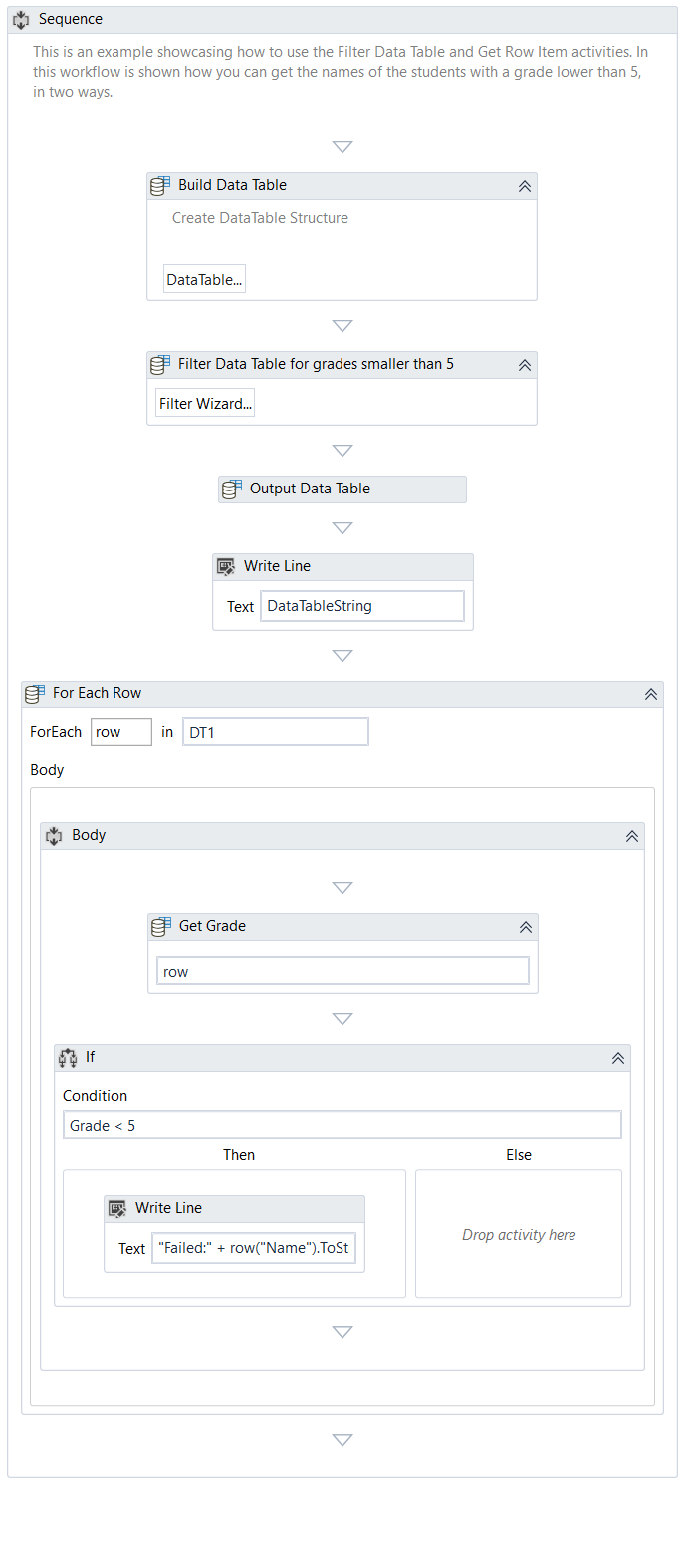Screen dimensions: 684x1568
Task: Click the Else Drop activity here area
Action: [x=519, y=1235]
